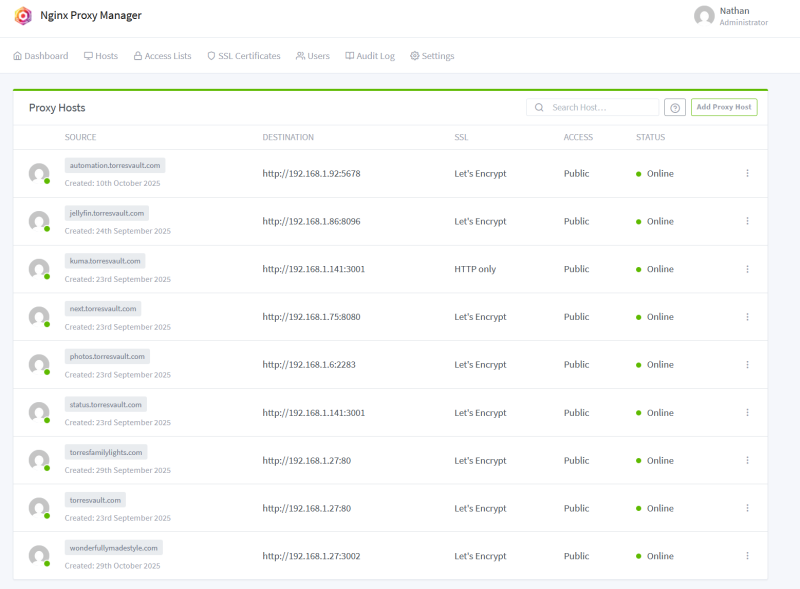
Task: Click the Nginx Proxy Manager logo
Action: pos(23,16)
